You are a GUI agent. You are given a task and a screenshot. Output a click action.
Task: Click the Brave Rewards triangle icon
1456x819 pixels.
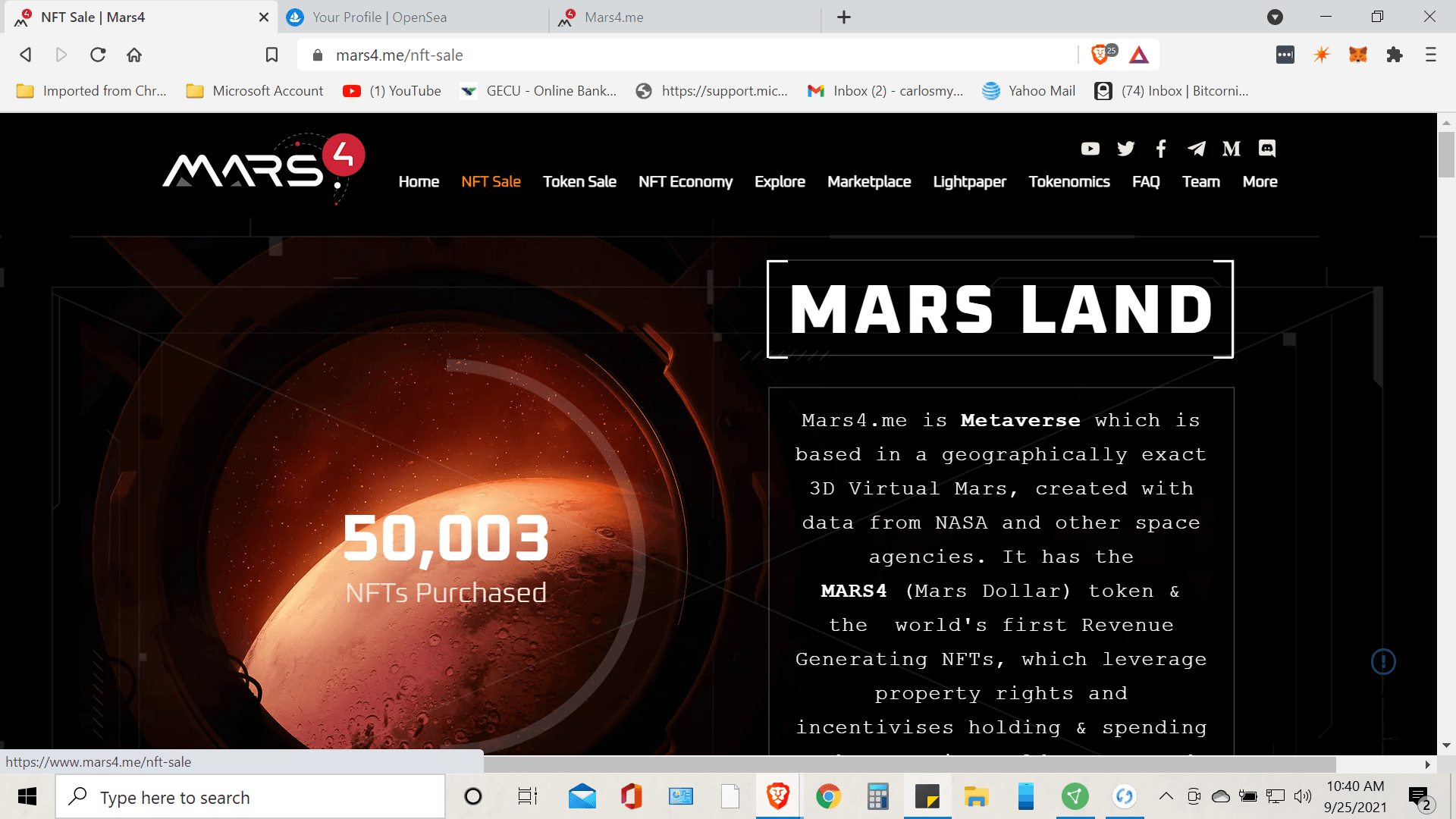point(1139,55)
